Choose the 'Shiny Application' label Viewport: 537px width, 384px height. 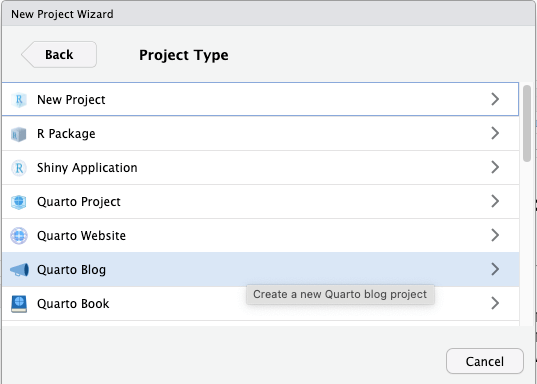[87, 168]
